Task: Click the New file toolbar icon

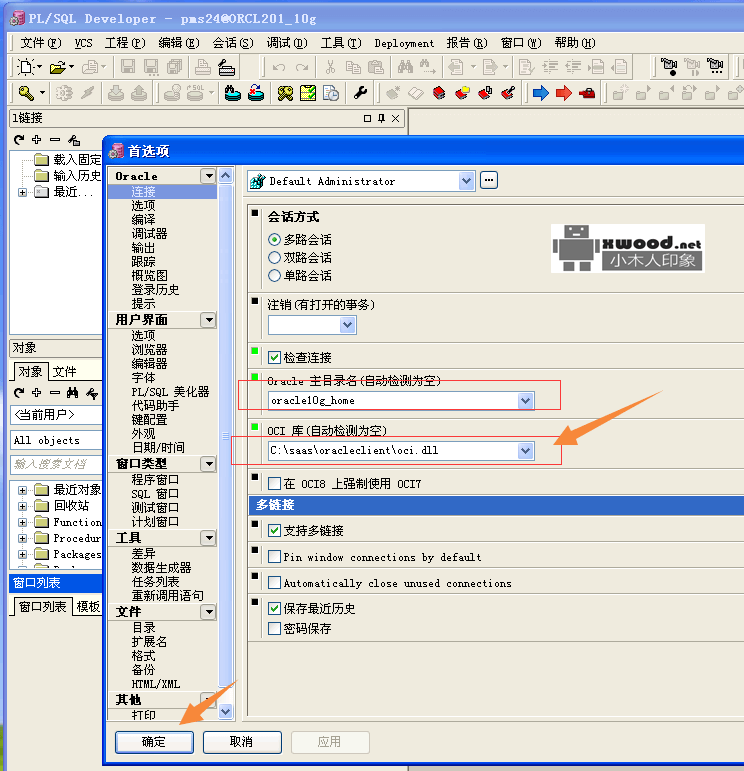Action: point(25,67)
